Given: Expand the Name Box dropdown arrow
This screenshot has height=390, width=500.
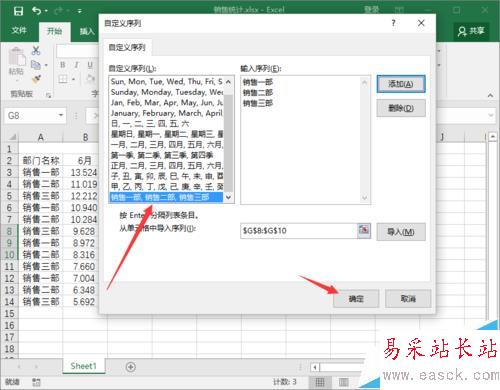Looking at the screenshot, I should click(61, 115).
